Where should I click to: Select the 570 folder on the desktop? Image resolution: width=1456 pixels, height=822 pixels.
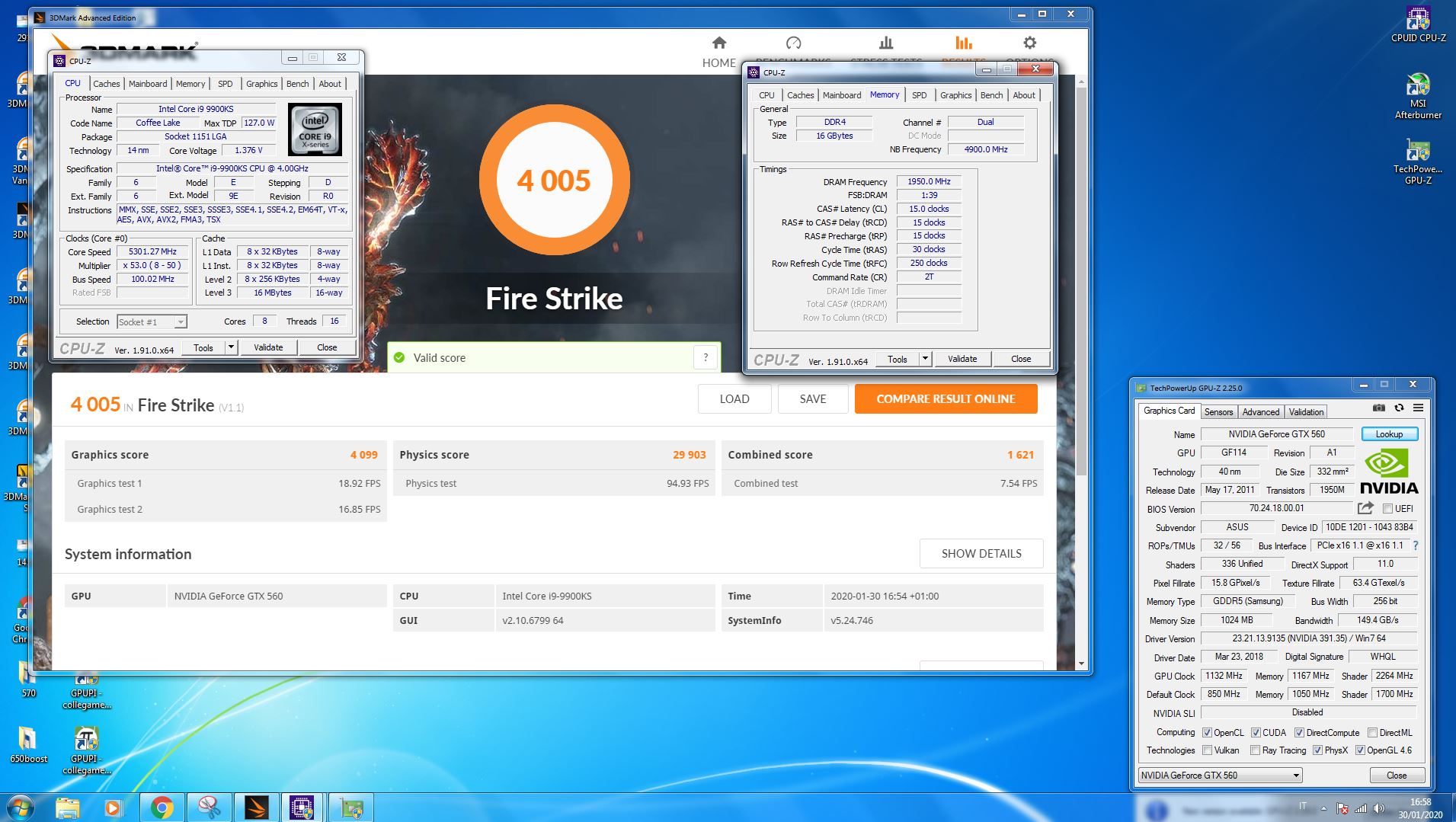(28, 680)
